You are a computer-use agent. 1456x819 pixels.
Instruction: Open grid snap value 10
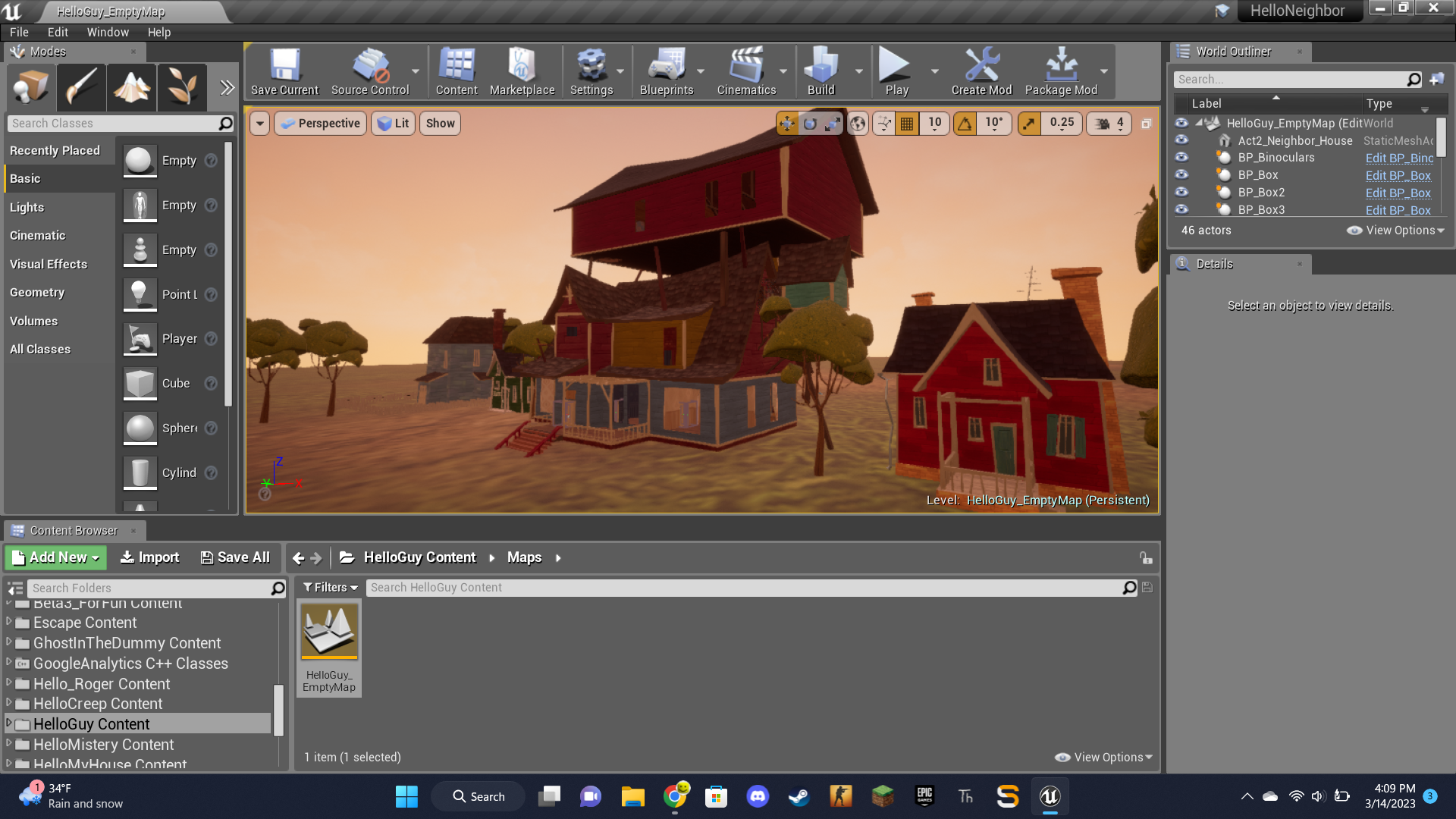934,124
